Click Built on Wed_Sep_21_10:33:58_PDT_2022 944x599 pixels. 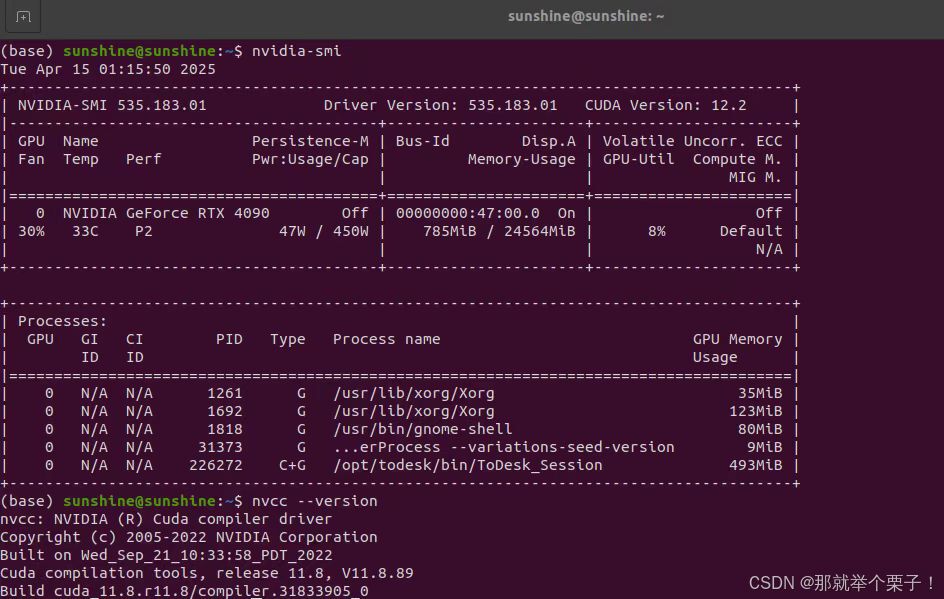(x=166, y=556)
